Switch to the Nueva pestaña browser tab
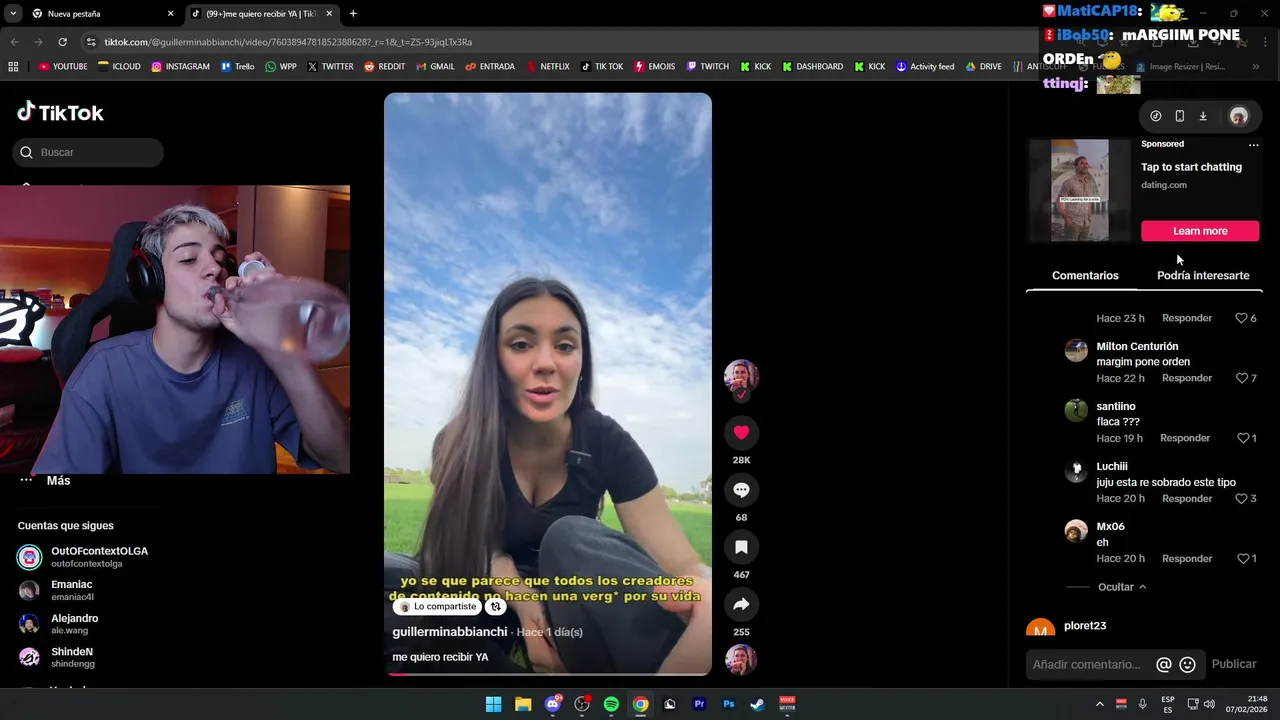This screenshot has width=1280, height=720. click(x=100, y=14)
